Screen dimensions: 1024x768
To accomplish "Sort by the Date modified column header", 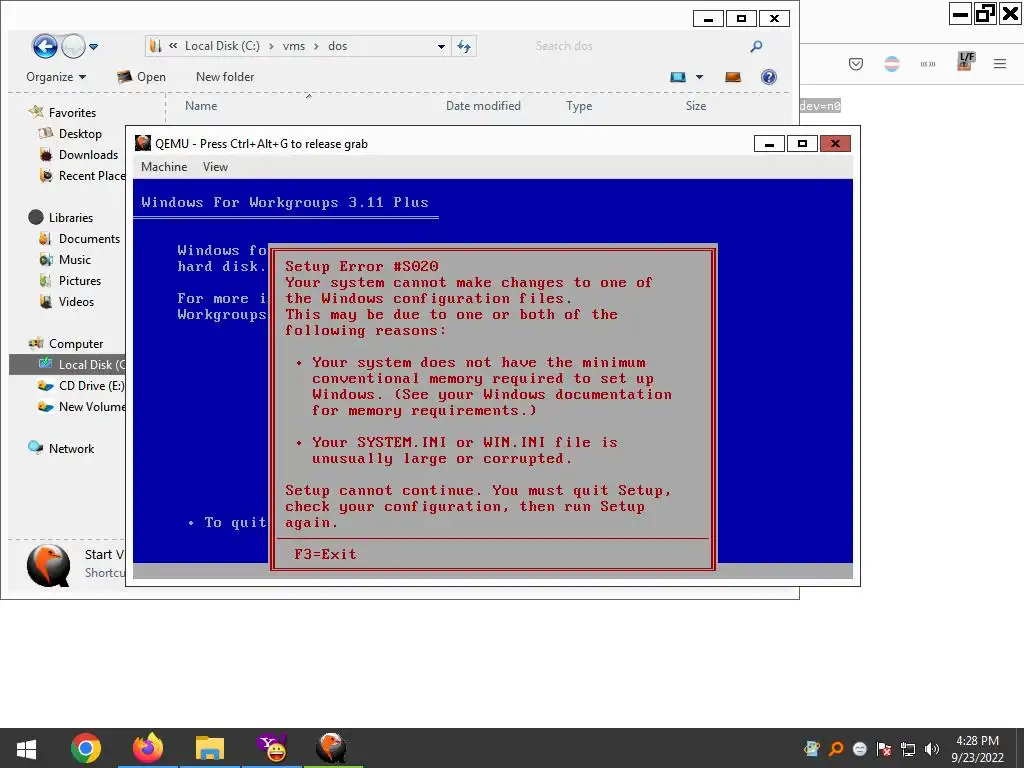I will pos(483,106).
